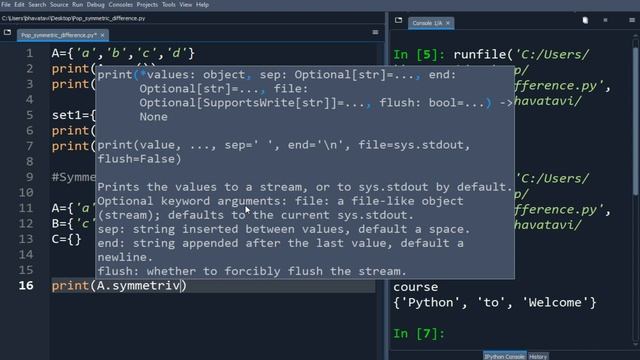
Task: Close the Pop_symmetric_difference.py editor tab
Action: click(x=102, y=36)
